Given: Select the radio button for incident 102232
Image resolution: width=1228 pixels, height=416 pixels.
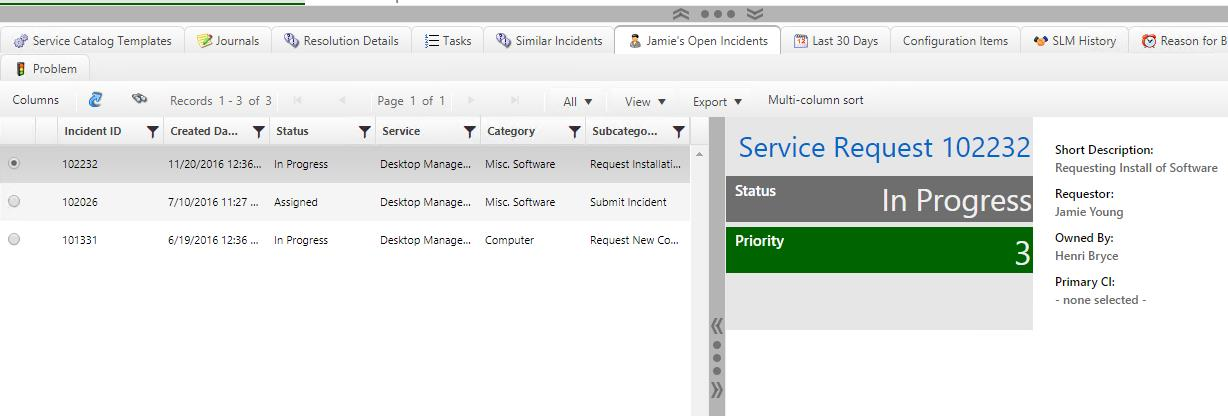Looking at the screenshot, I should click(x=14, y=164).
